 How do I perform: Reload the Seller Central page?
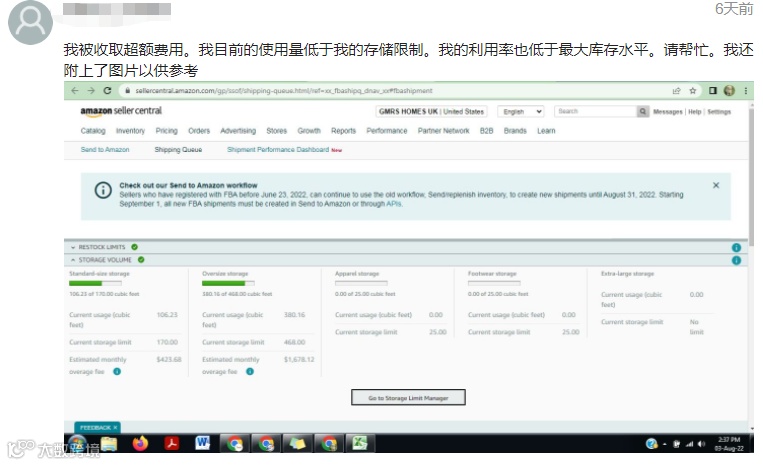click(108, 90)
